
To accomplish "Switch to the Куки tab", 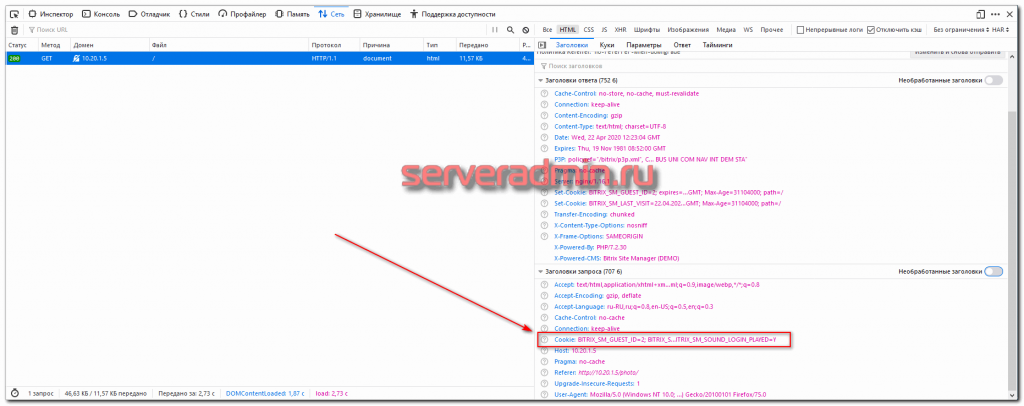I will click(607, 45).
